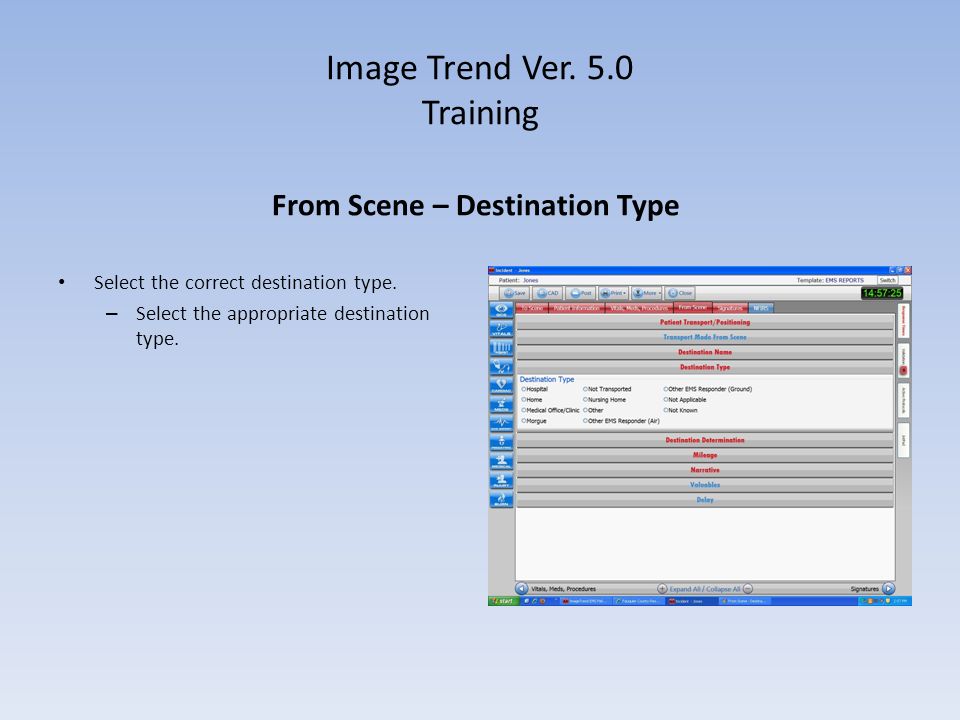Click the Switch template button
Image resolution: width=960 pixels, height=720 pixels.
click(888, 280)
